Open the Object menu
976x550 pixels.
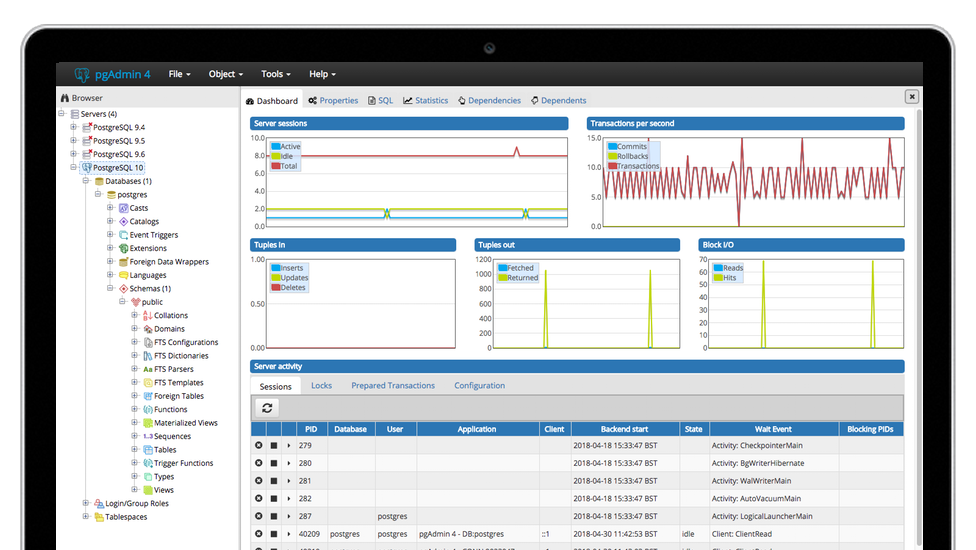[x=225, y=74]
